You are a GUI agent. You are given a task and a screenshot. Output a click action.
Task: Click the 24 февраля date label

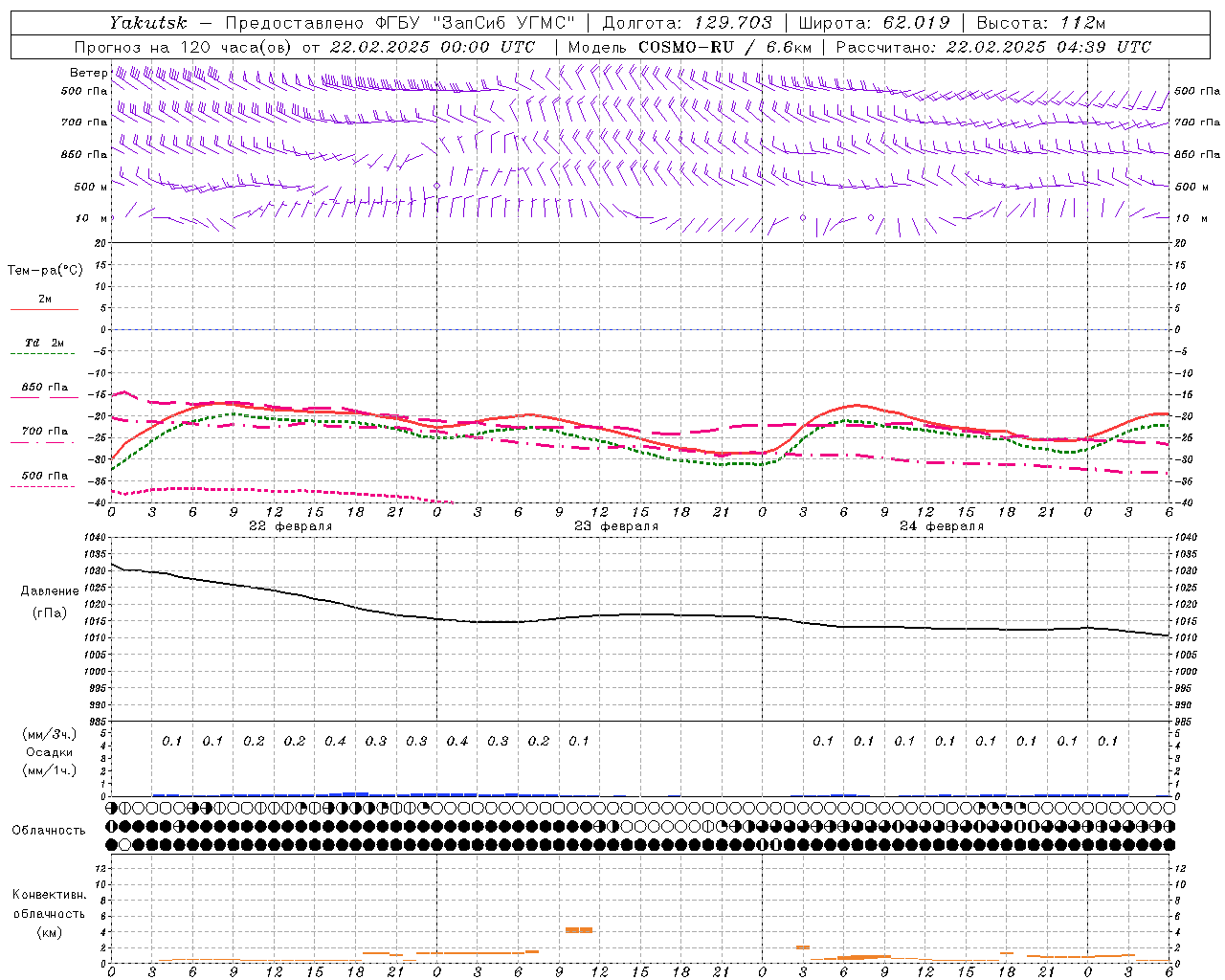click(x=942, y=526)
